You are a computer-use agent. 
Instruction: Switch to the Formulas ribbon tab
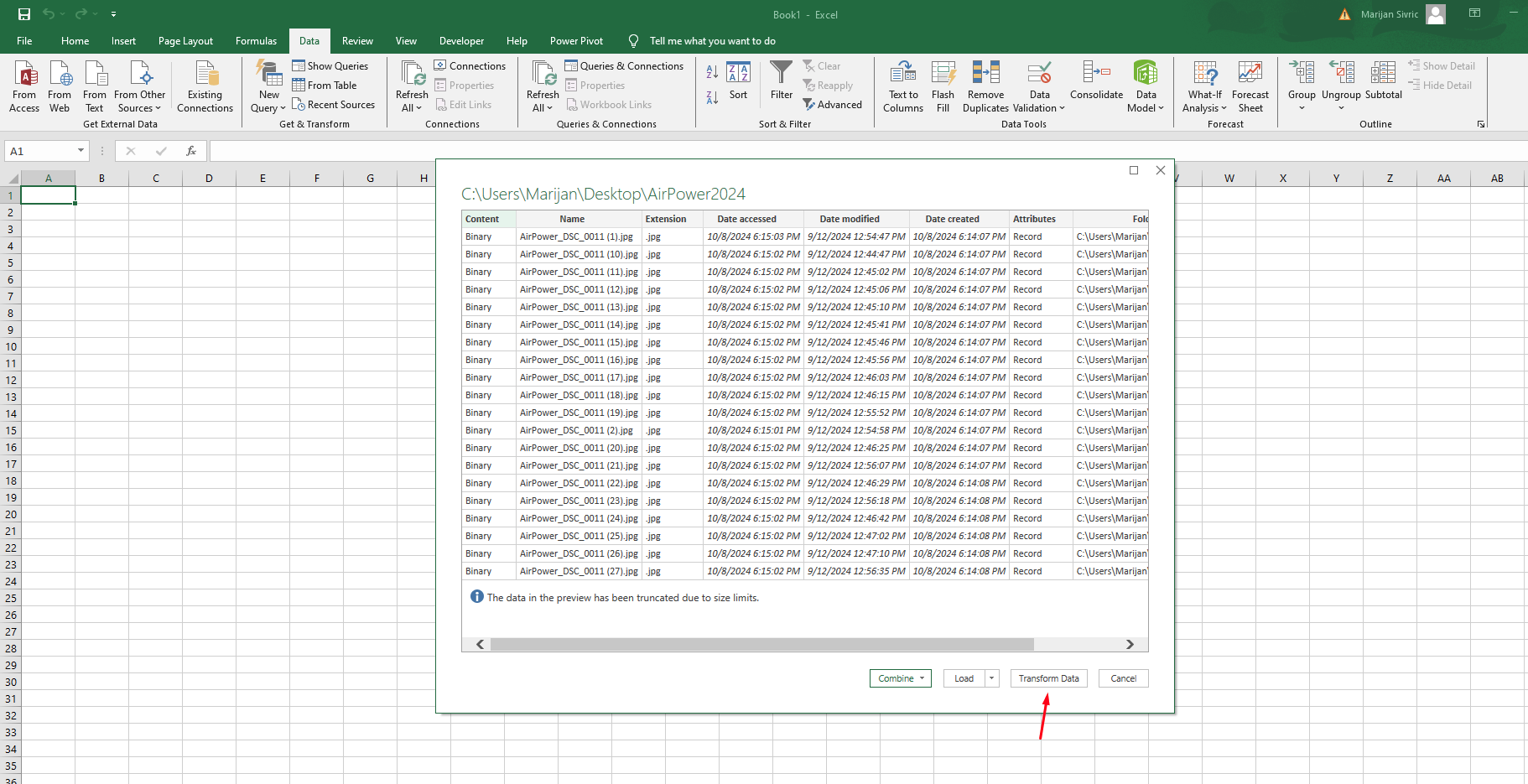pos(256,41)
